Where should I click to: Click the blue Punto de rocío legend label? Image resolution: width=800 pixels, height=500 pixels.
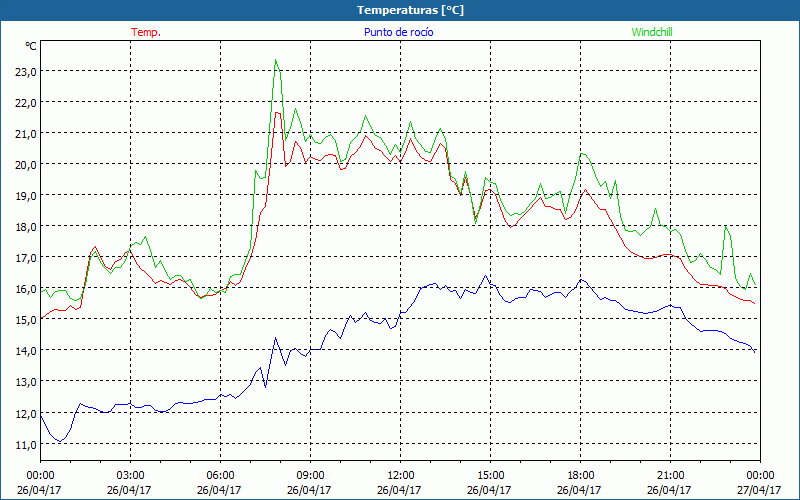coord(398,32)
